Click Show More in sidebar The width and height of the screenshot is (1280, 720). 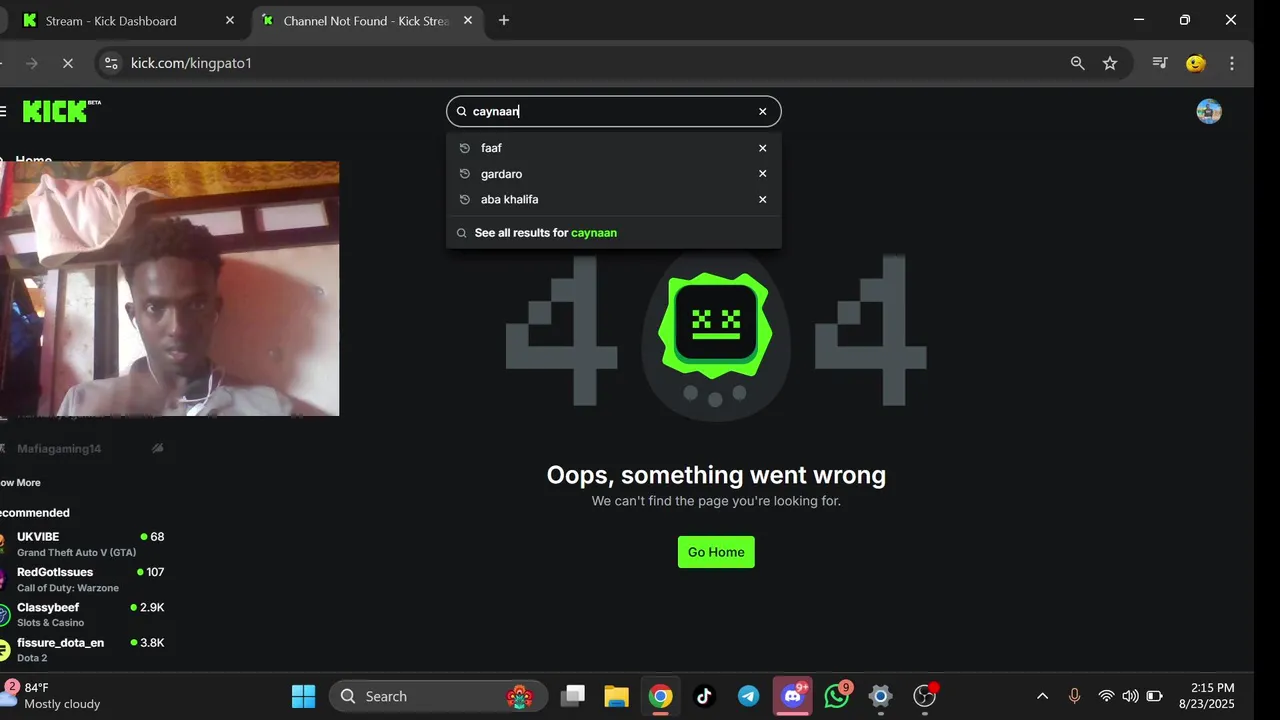point(20,483)
